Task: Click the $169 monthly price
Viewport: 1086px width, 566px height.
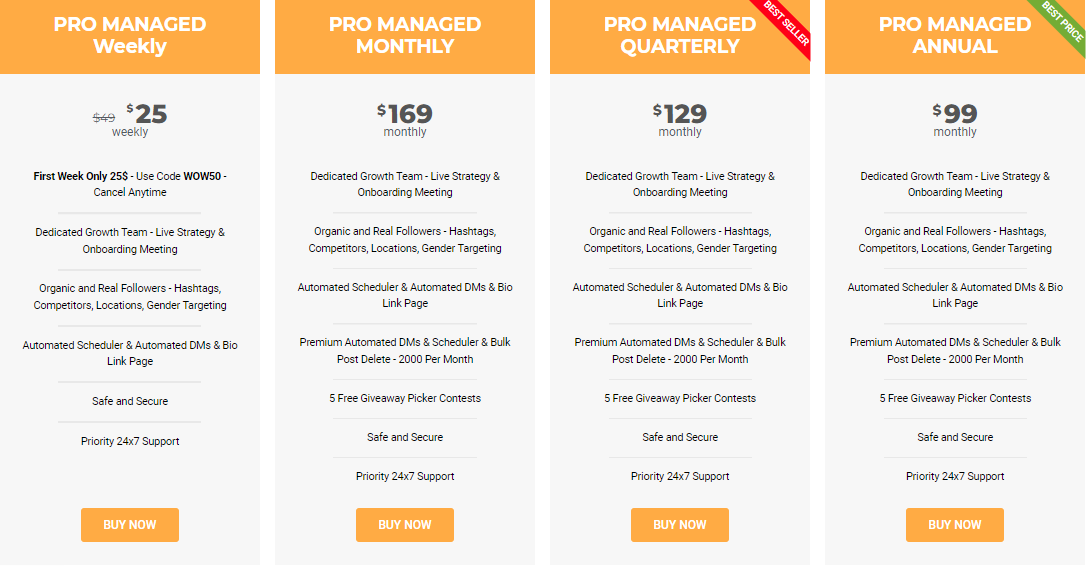Action: point(405,114)
